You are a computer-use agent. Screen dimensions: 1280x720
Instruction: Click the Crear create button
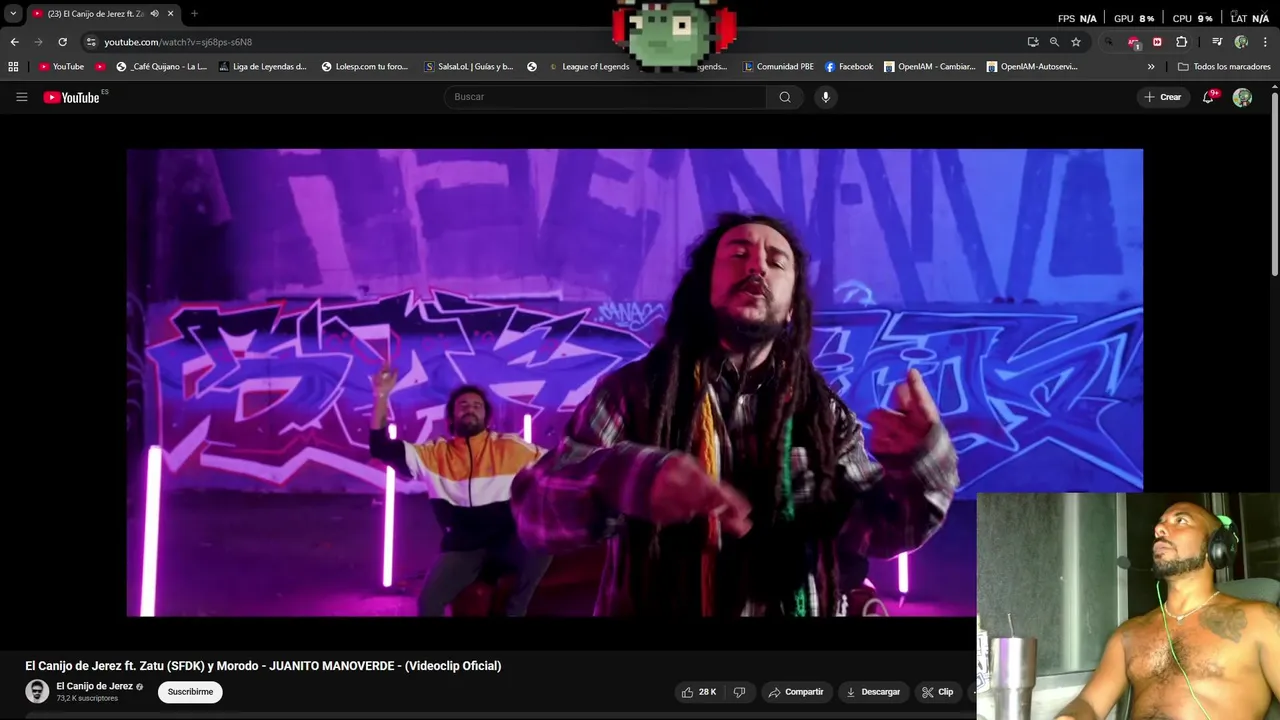point(1163,97)
